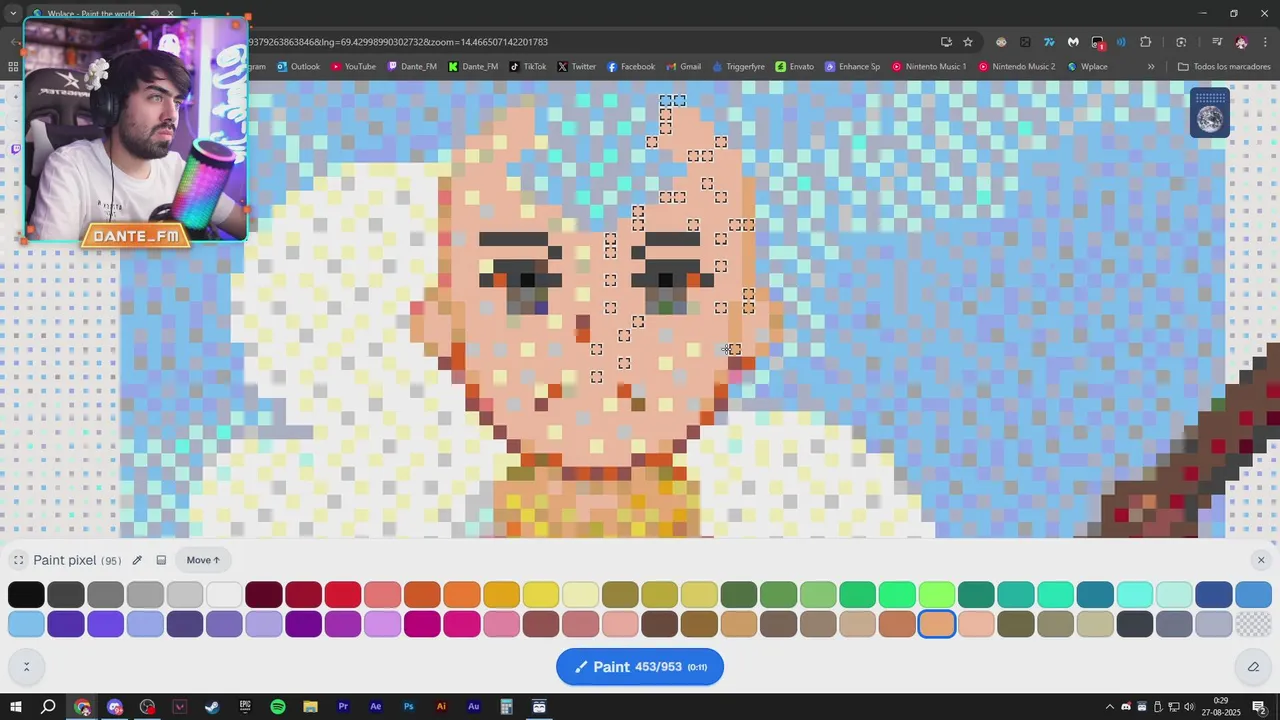
Task: Pick the black color swatch
Action: [x=26, y=594]
